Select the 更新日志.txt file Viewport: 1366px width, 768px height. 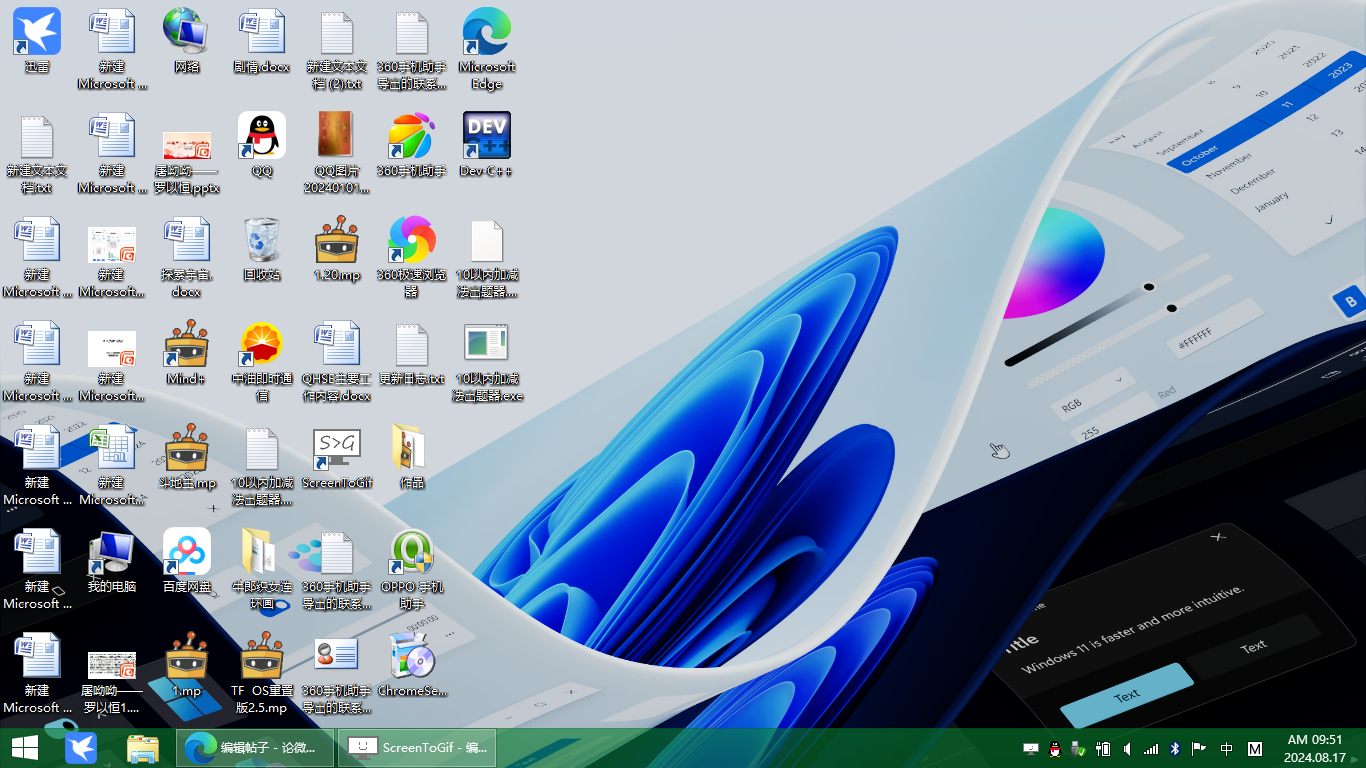[412, 353]
